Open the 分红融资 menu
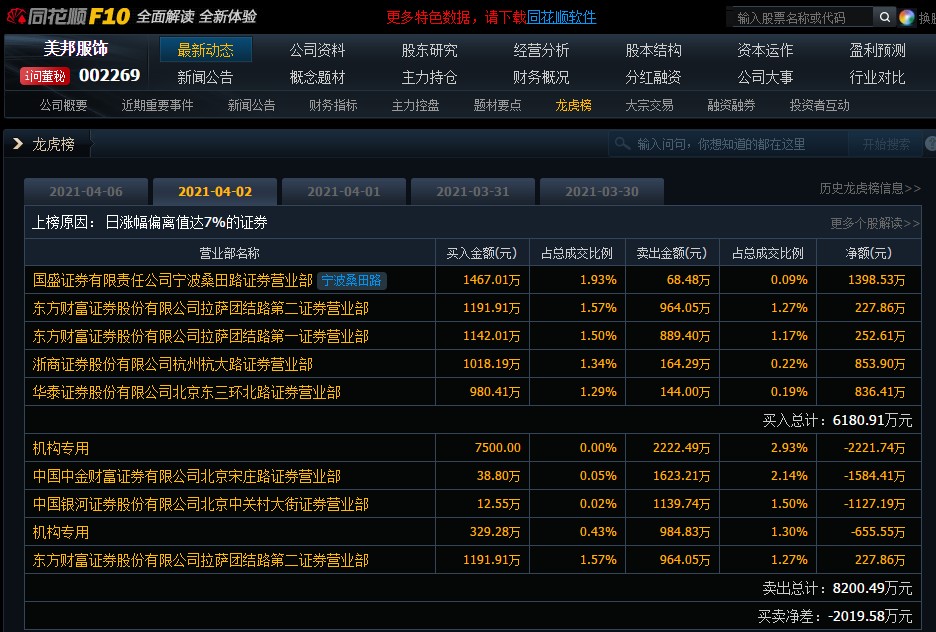936x632 pixels. pyautogui.click(x=653, y=77)
